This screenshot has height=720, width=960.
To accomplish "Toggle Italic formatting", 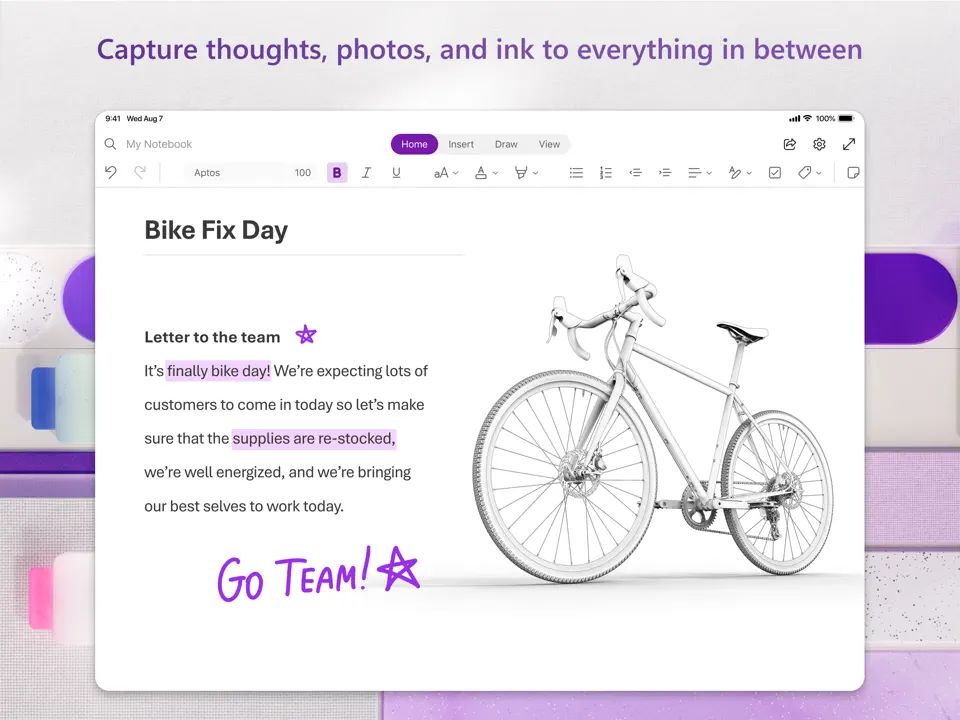I will click(x=366, y=173).
